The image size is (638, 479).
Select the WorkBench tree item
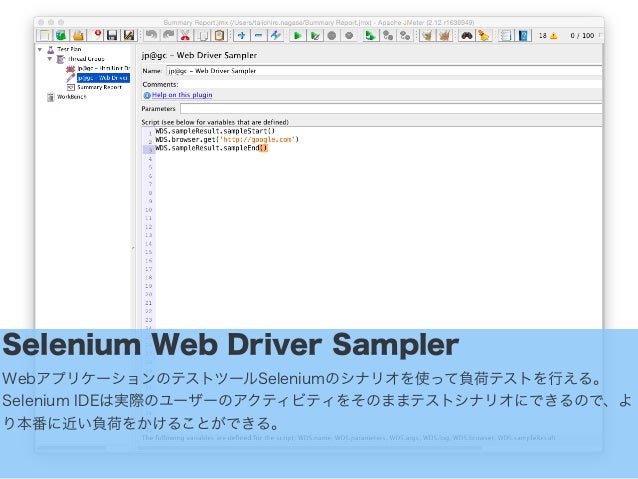(x=72, y=97)
